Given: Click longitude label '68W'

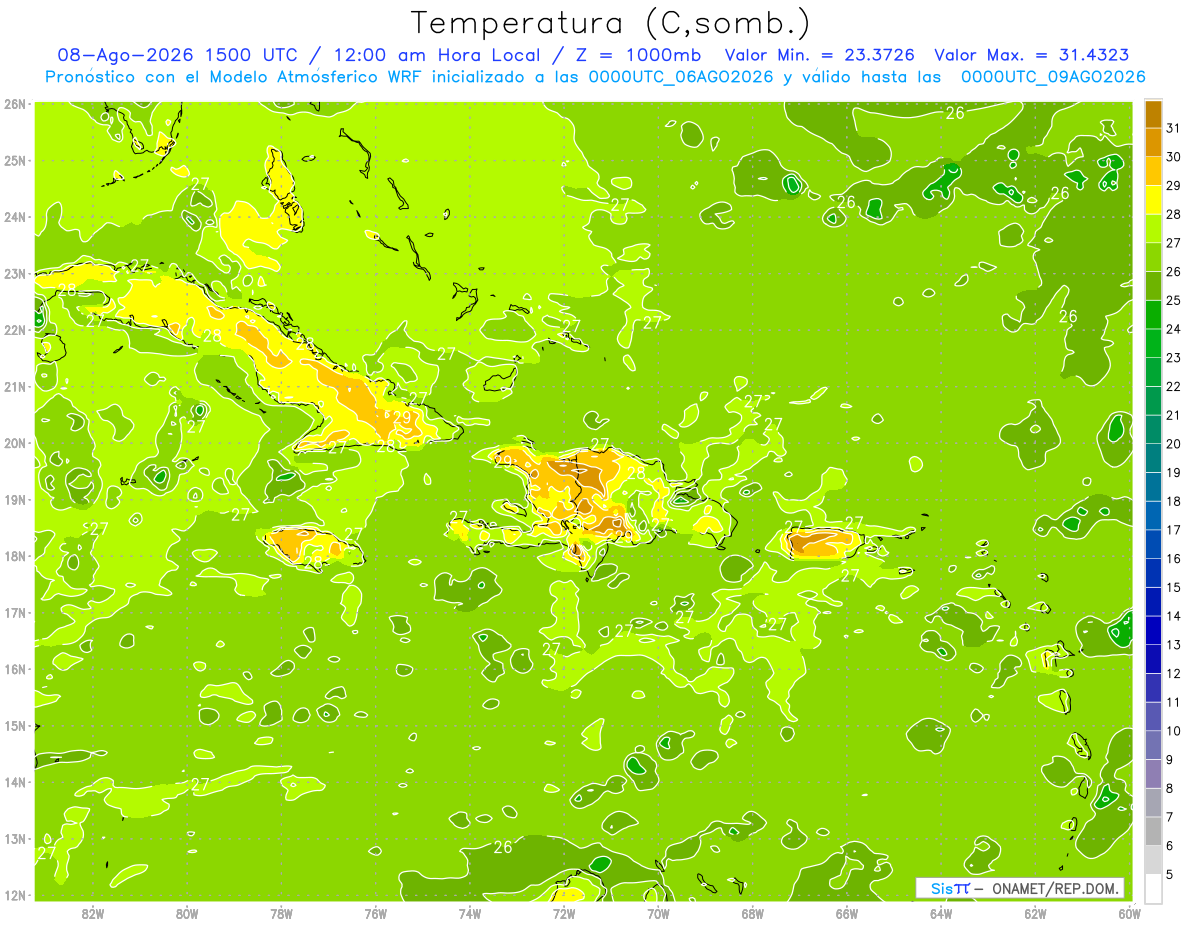Looking at the screenshot, I should [x=753, y=913].
